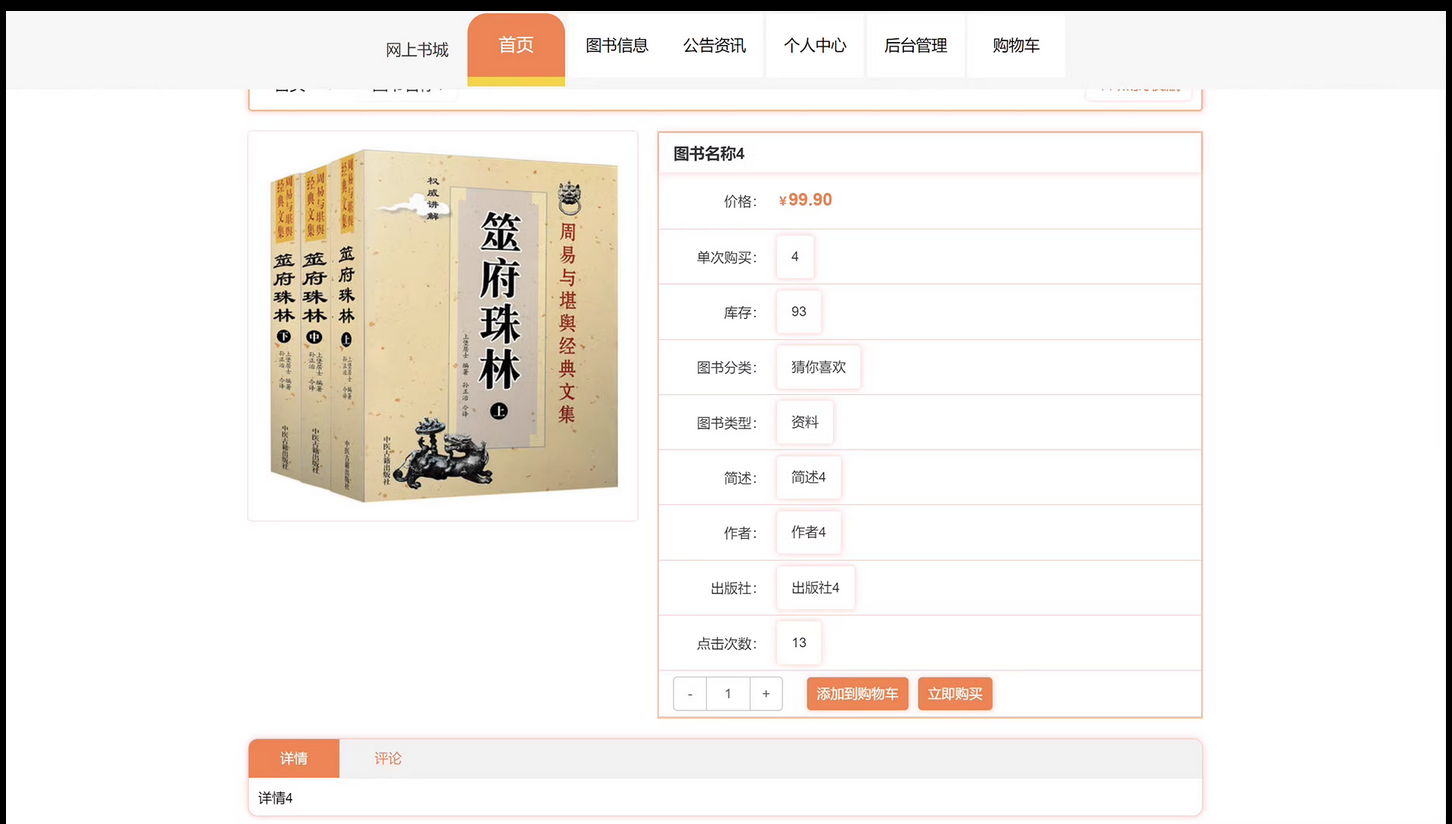This screenshot has width=1452, height=824.
Task: Open 公告资讯 in the menu bar
Action: [715, 46]
